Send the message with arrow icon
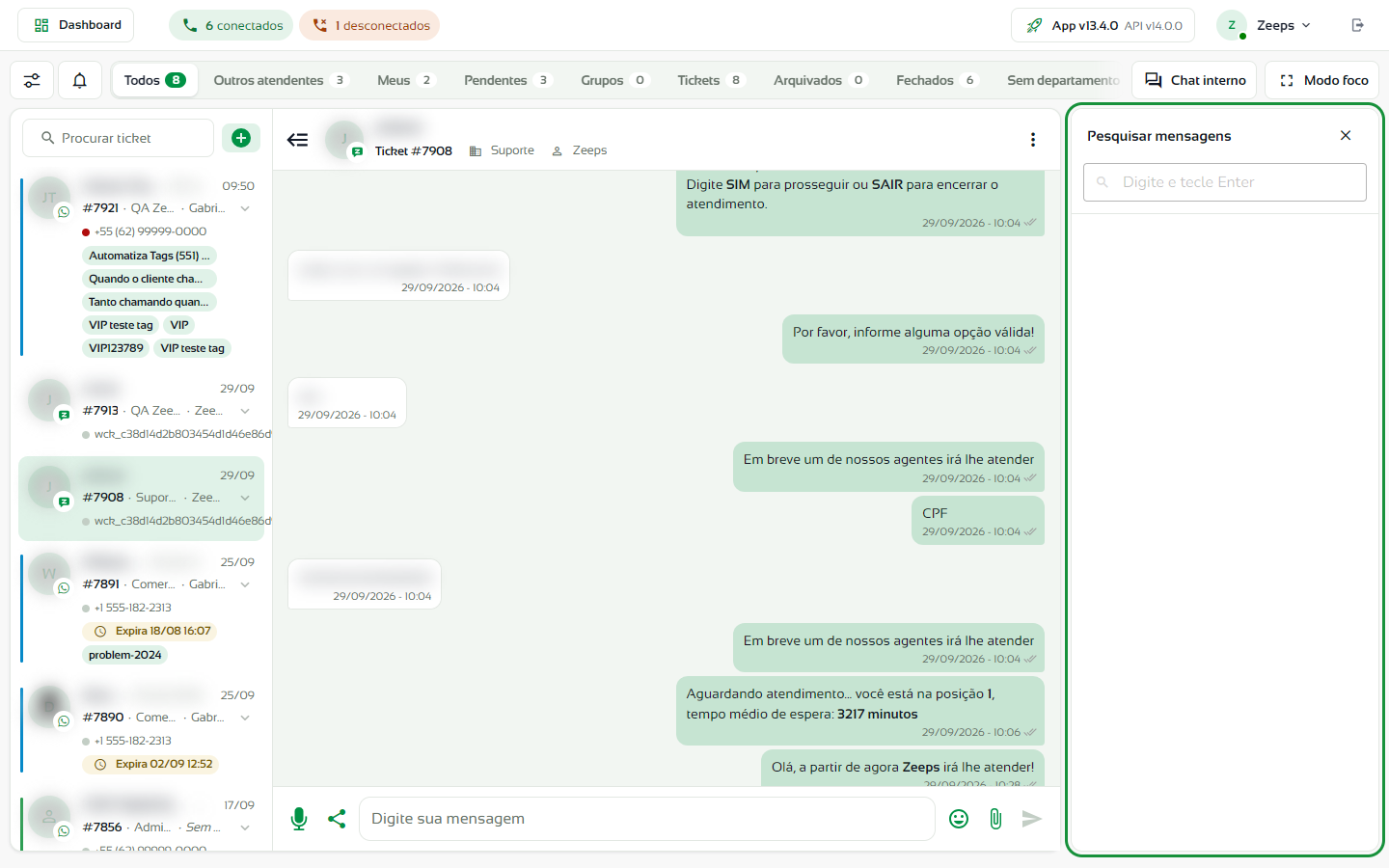Screen dimensions: 1389x868 point(1032,819)
